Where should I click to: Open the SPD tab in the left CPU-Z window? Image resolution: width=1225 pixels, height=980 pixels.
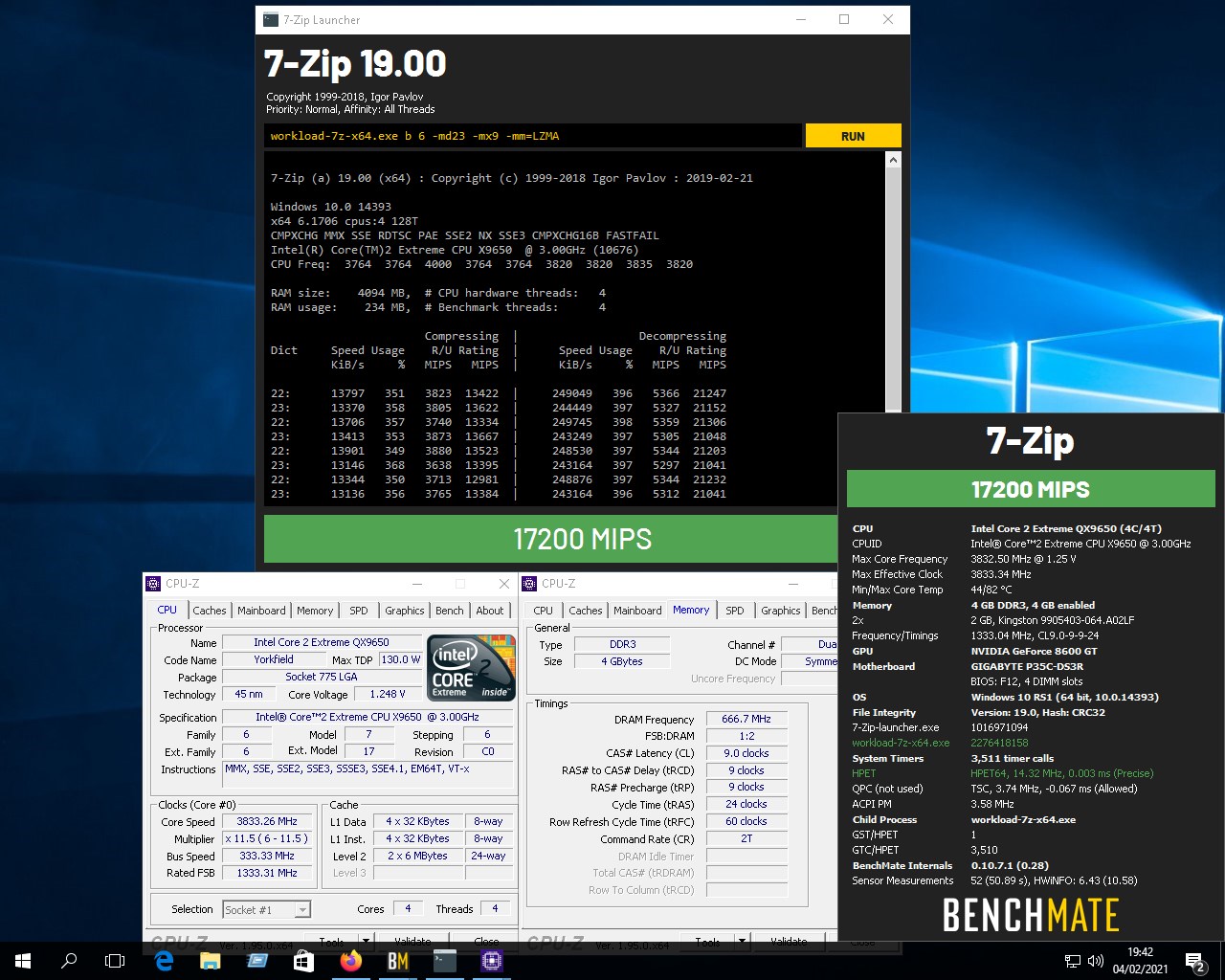coord(359,611)
